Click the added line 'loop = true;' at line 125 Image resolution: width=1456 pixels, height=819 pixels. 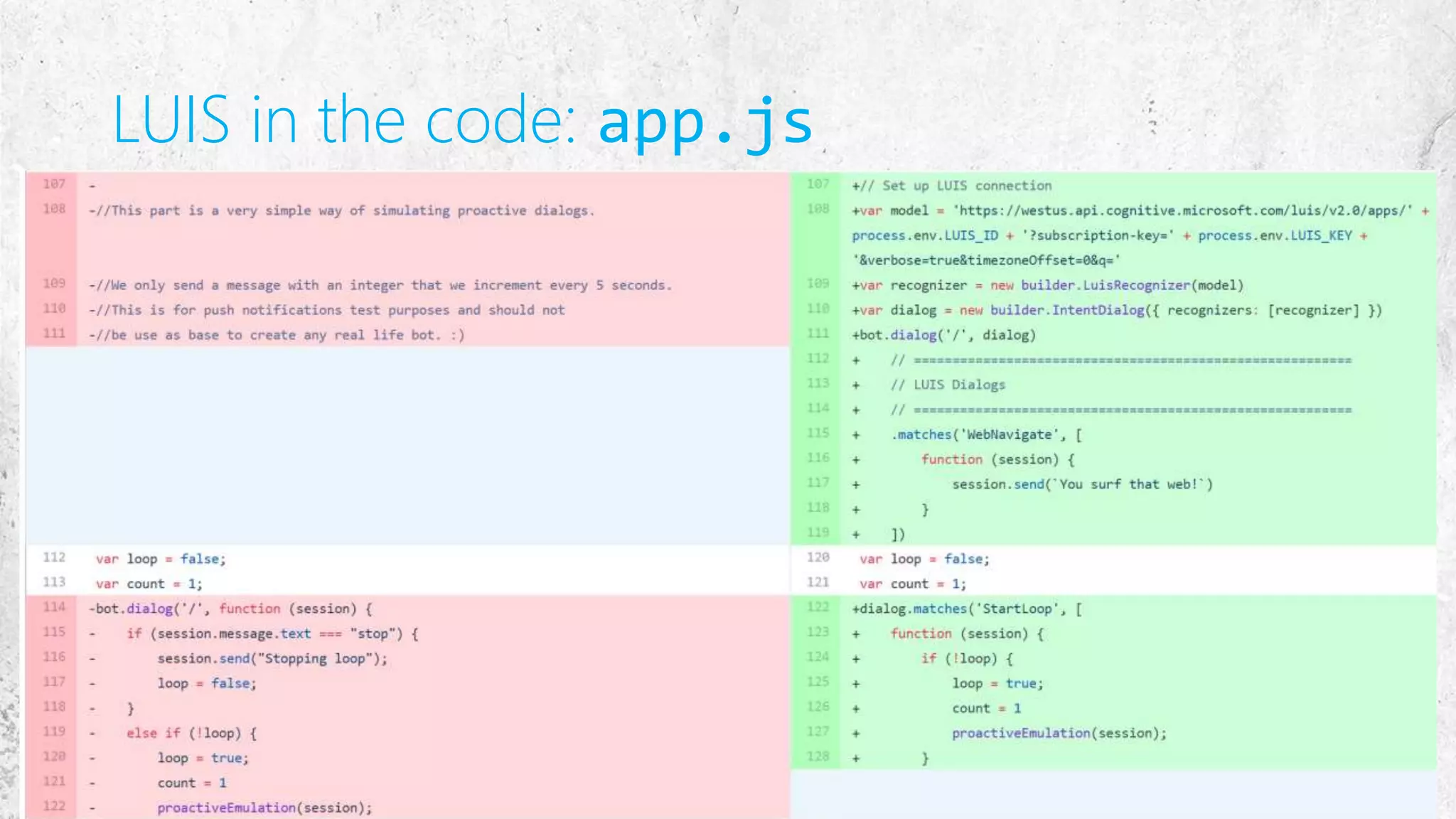pos(997,683)
